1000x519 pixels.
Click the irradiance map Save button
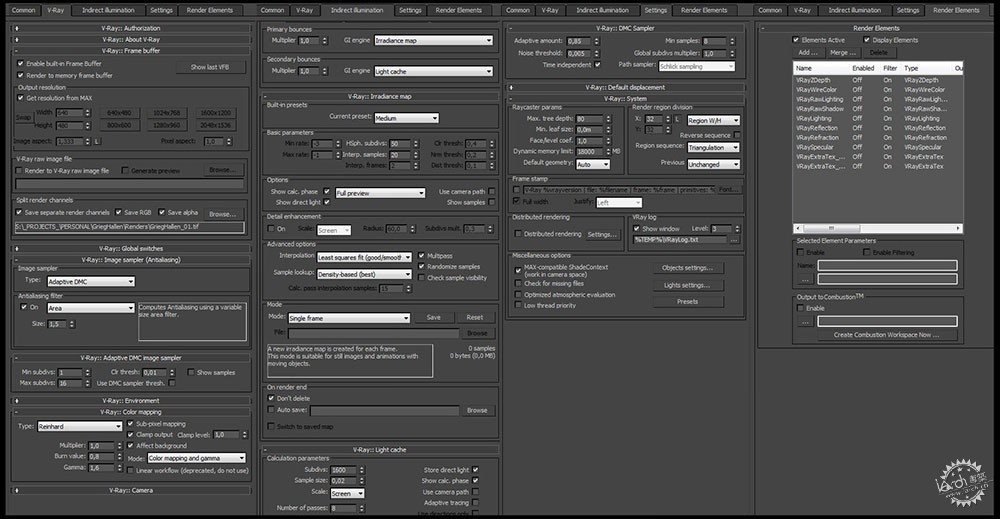pos(434,318)
